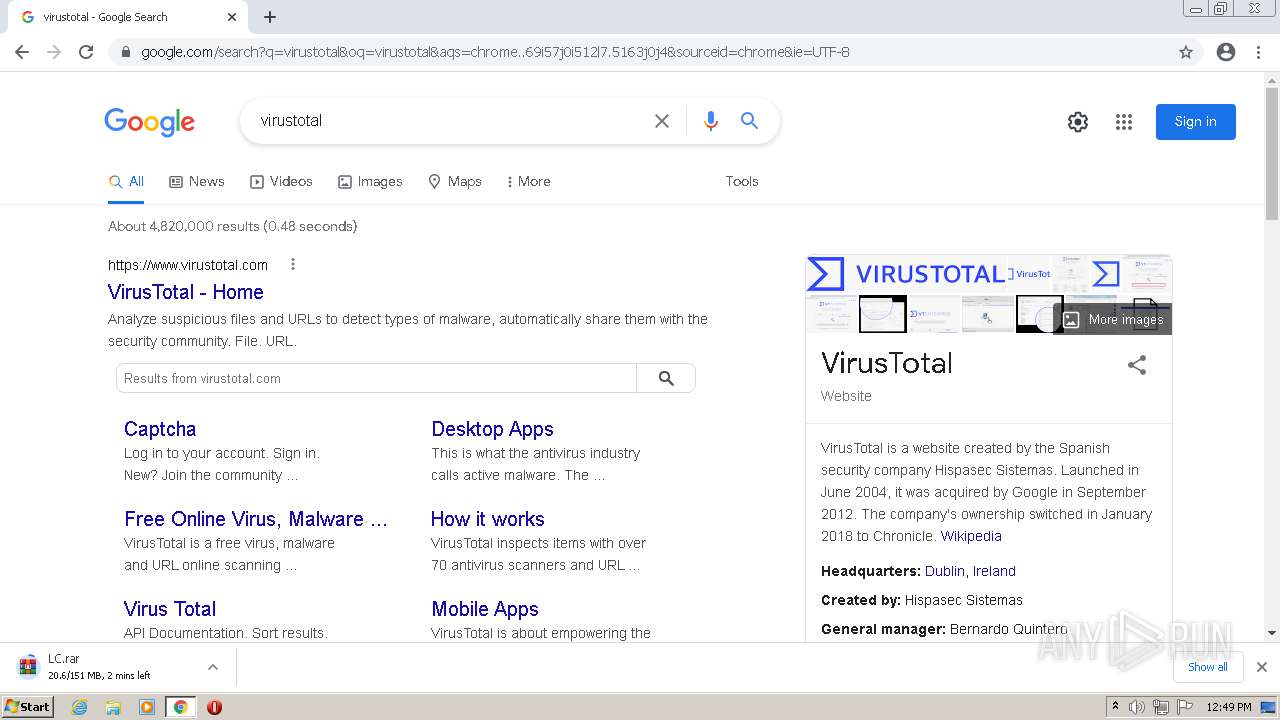1280x720 pixels.
Task: Open the VirusTotal - Home result
Action: click(186, 292)
